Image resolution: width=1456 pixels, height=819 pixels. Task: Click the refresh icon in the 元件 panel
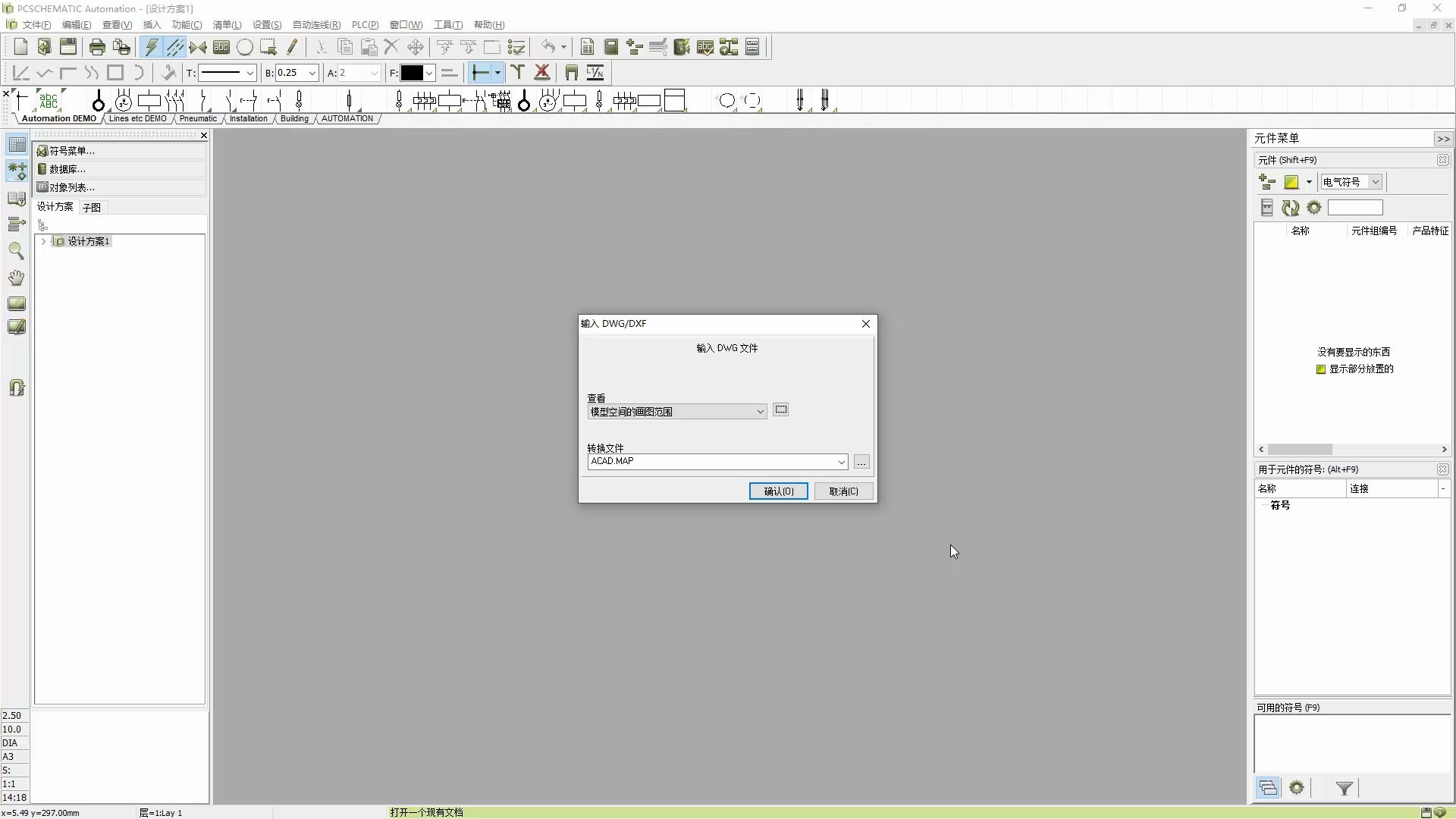1291,208
